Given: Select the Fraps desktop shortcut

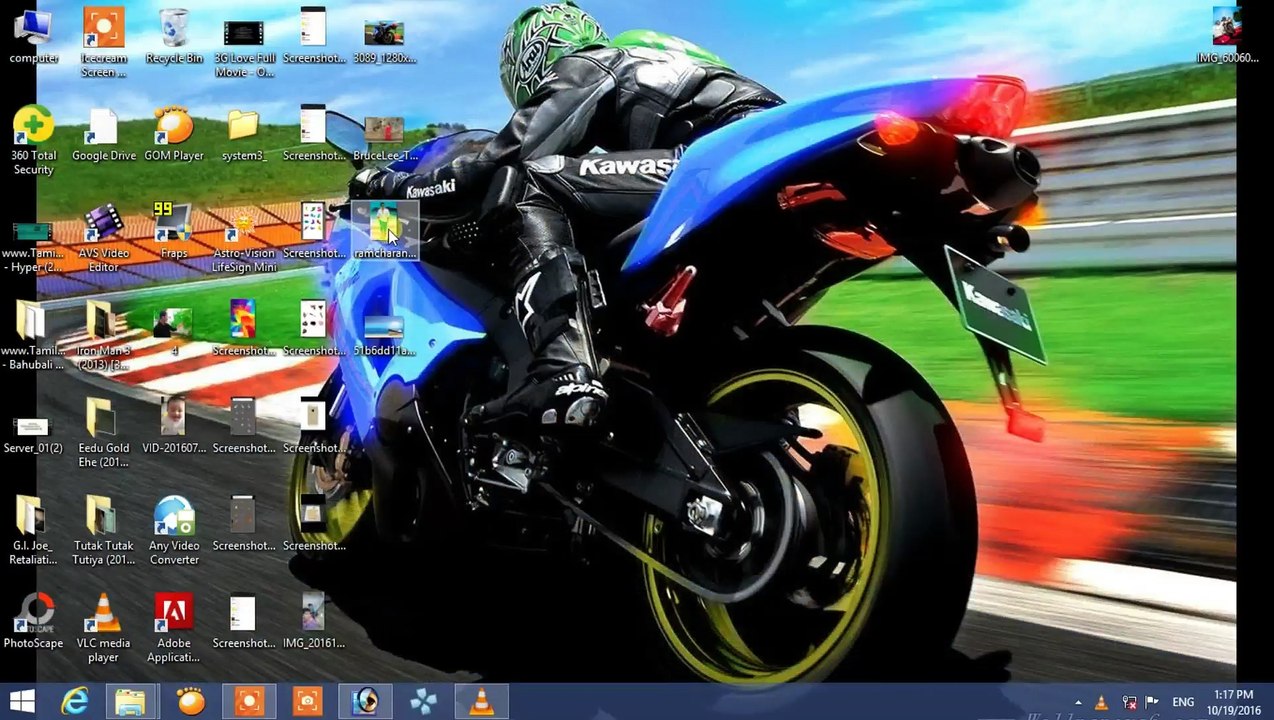Looking at the screenshot, I should (x=174, y=231).
